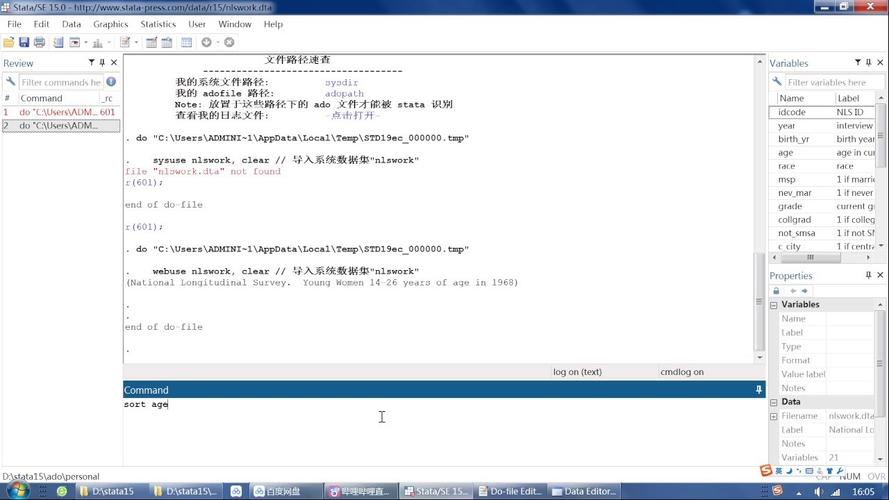Image resolution: width=889 pixels, height=500 pixels.
Task: Pin the Review panel
Action: (102, 62)
